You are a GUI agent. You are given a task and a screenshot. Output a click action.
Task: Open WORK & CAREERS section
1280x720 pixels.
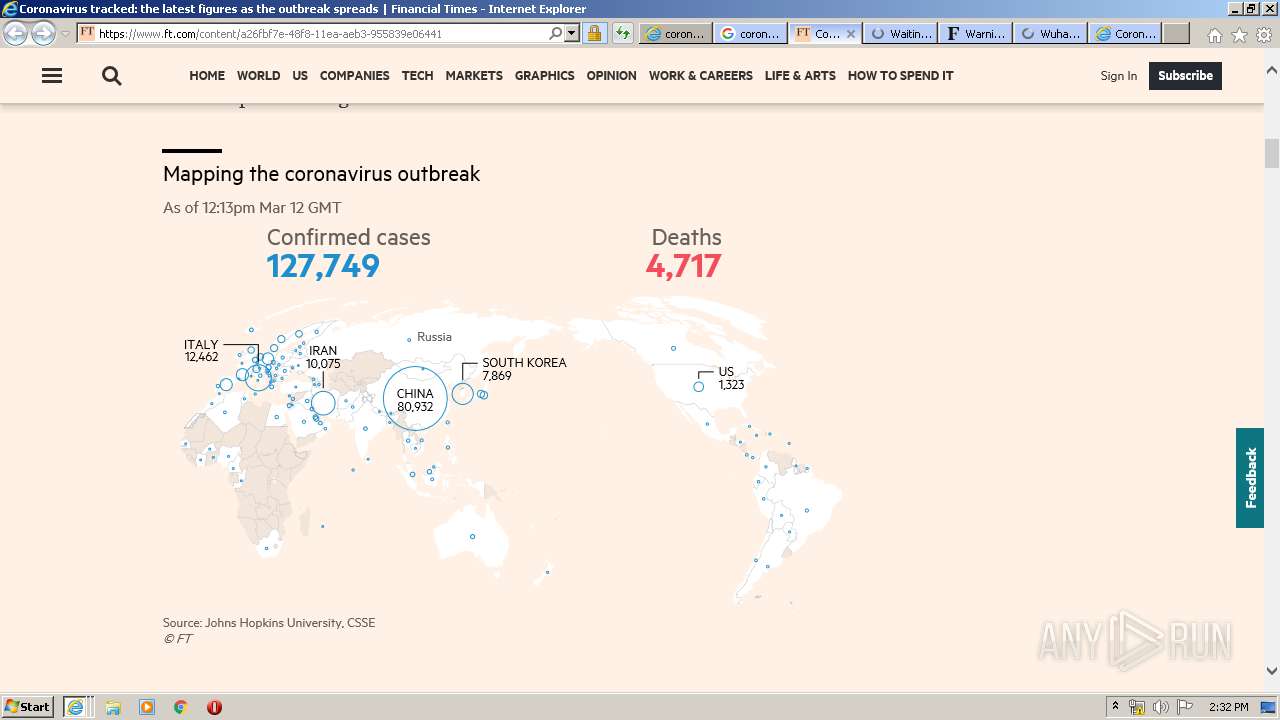coord(700,76)
